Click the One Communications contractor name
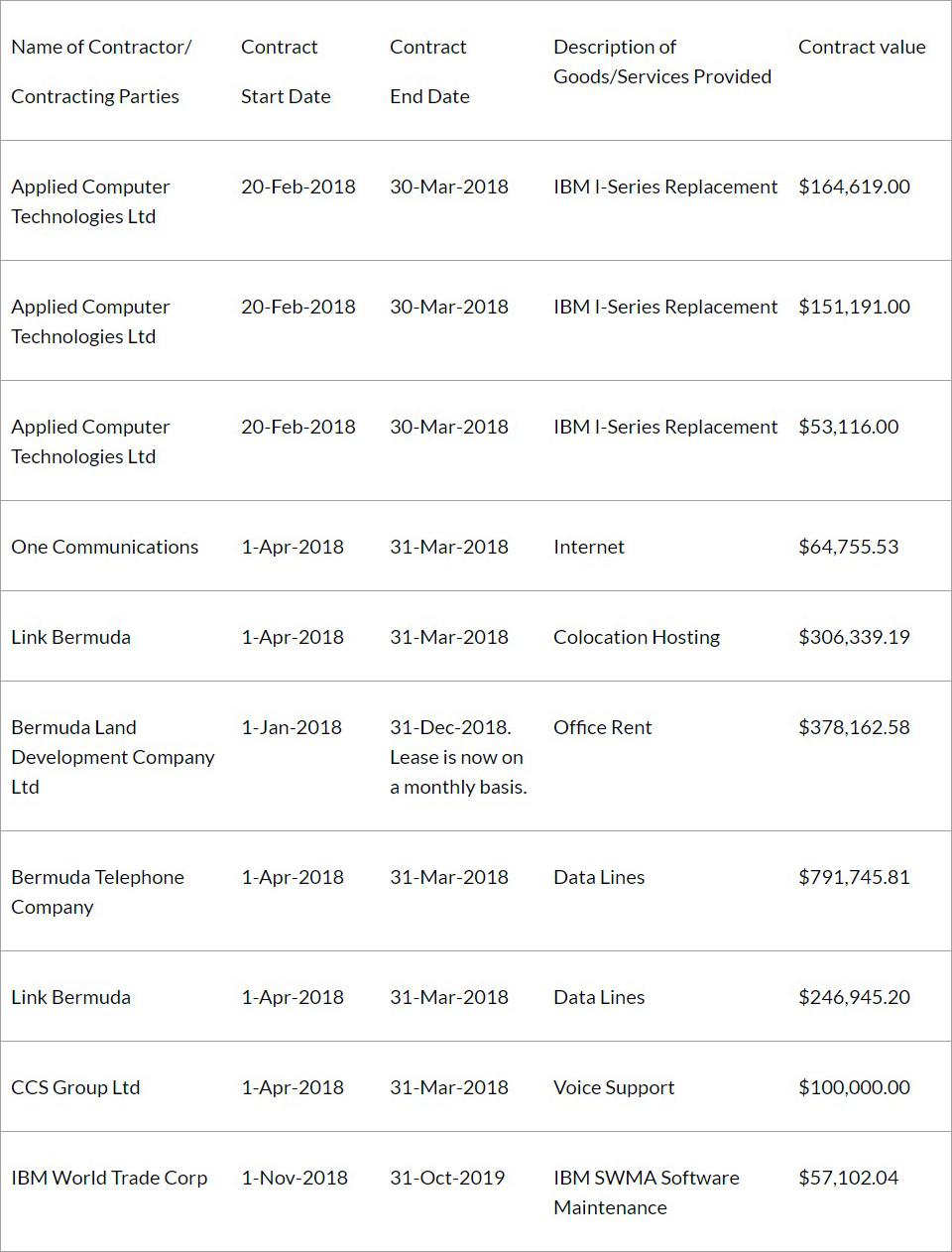The height and width of the screenshot is (1252, 952). (x=104, y=547)
